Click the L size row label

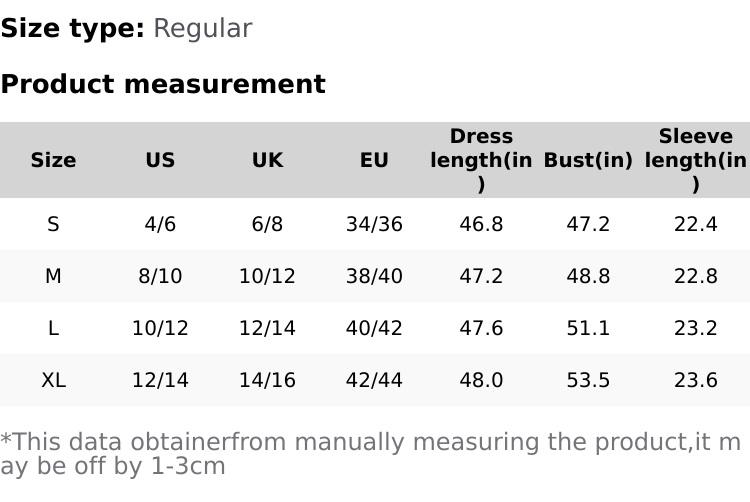(53, 328)
